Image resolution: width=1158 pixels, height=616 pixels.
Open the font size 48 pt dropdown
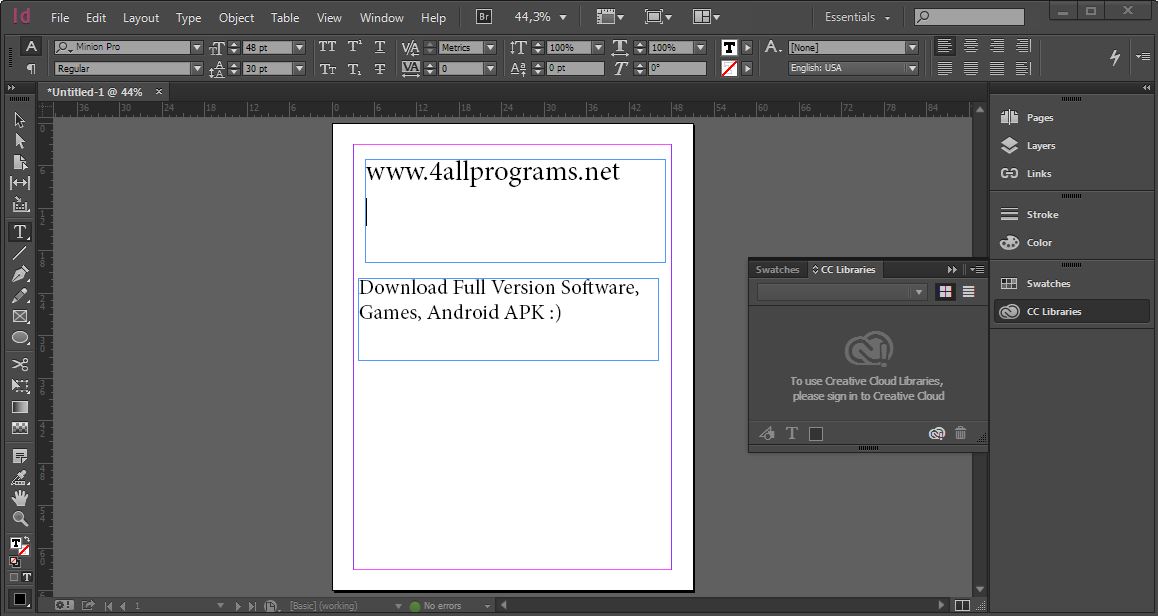point(299,47)
